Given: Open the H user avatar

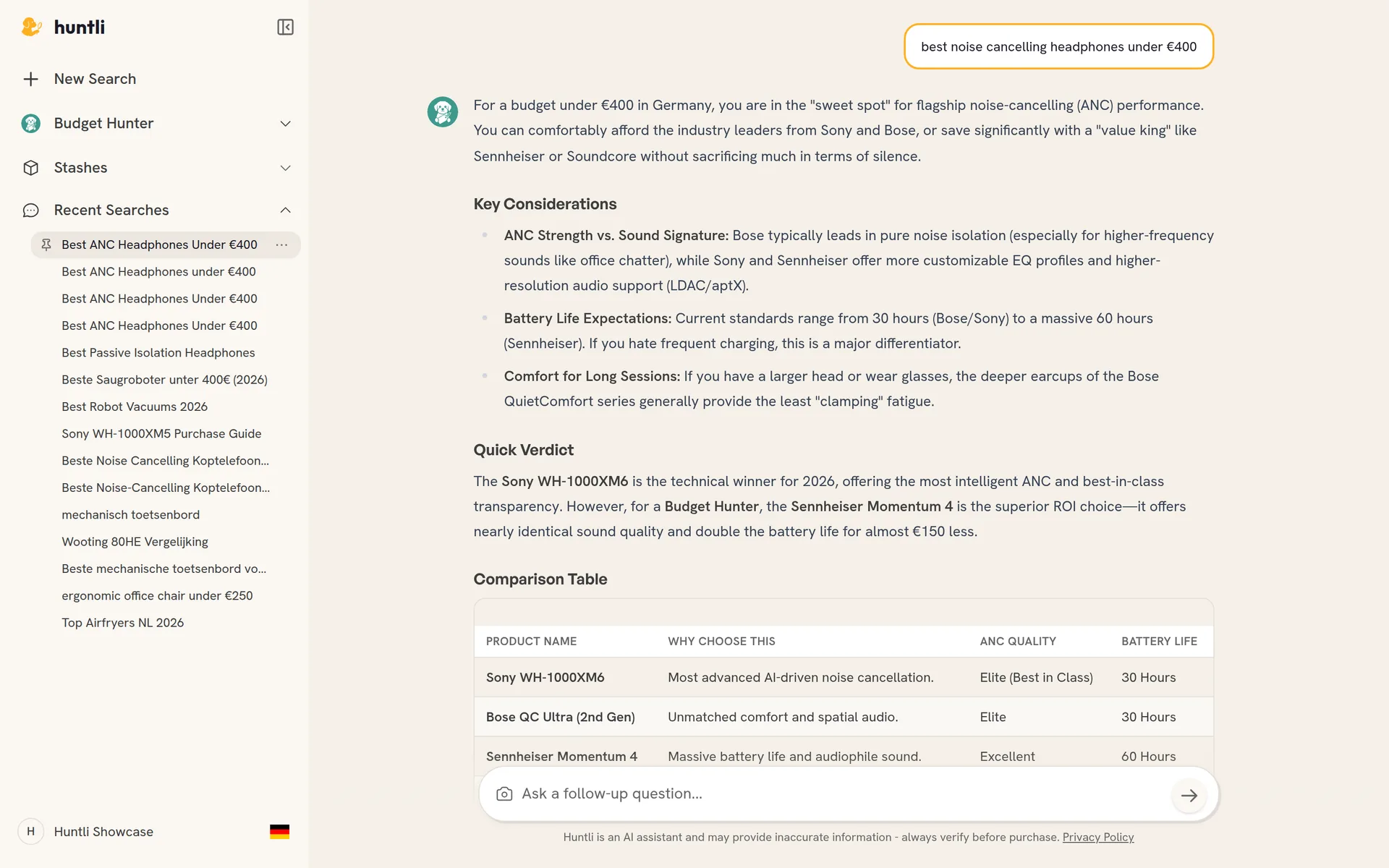Looking at the screenshot, I should point(30,832).
